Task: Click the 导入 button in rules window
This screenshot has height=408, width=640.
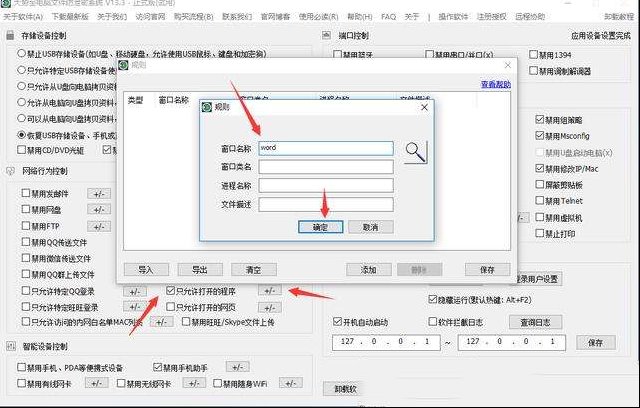Action: [x=146, y=270]
